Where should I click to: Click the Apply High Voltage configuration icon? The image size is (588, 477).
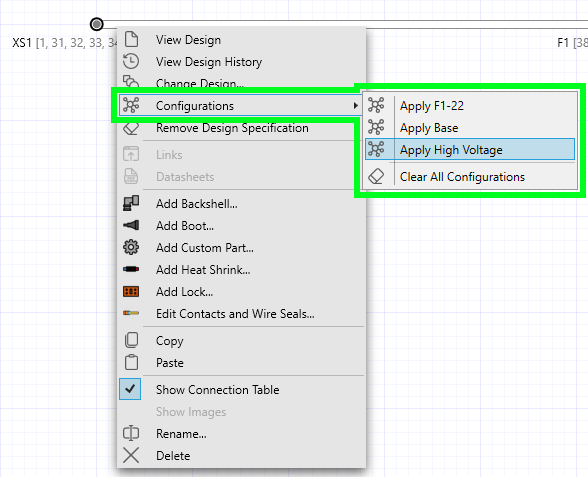coord(376,149)
